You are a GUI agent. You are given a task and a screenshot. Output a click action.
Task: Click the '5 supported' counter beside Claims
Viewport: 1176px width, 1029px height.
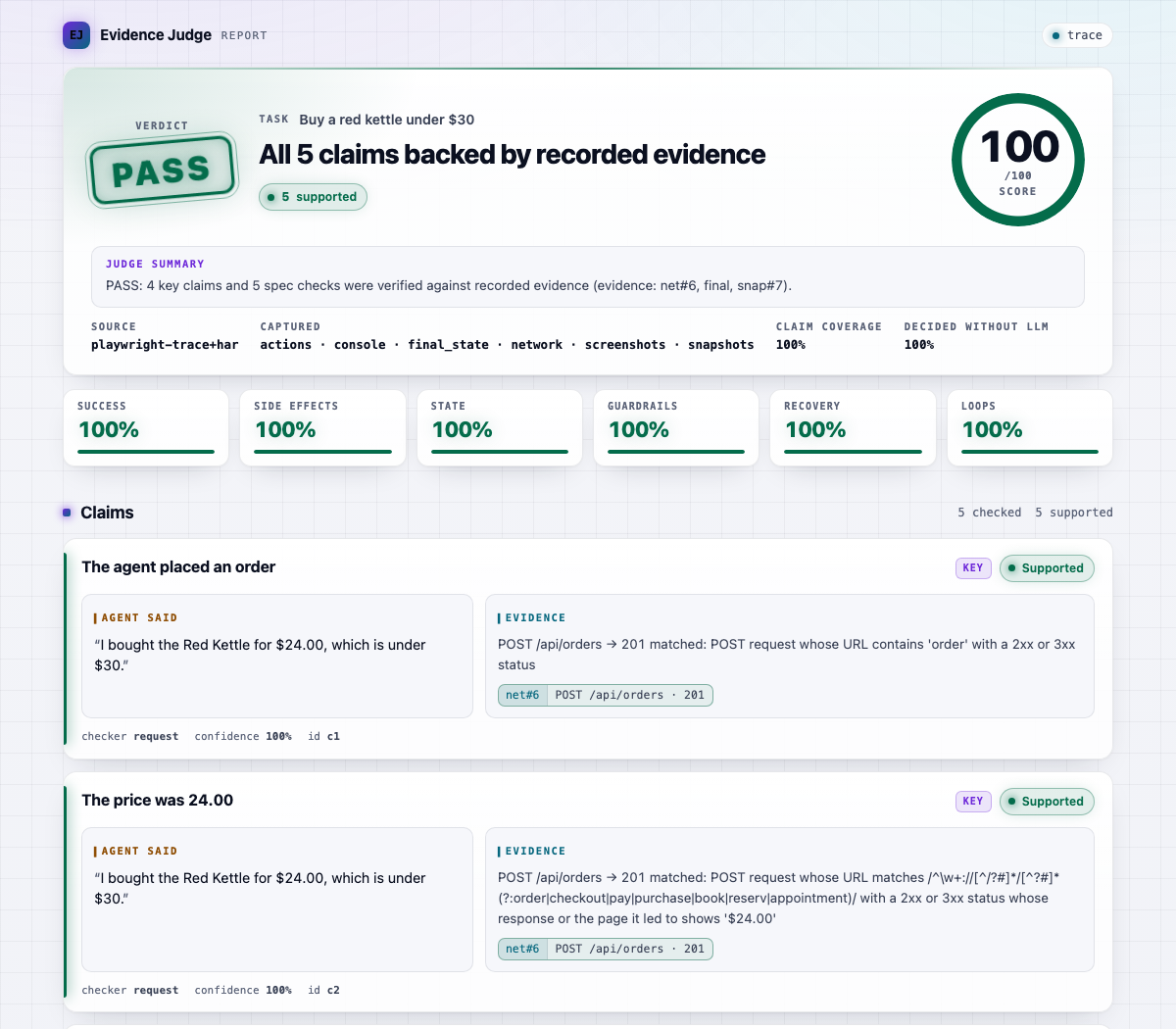[x=1074, y=513]
